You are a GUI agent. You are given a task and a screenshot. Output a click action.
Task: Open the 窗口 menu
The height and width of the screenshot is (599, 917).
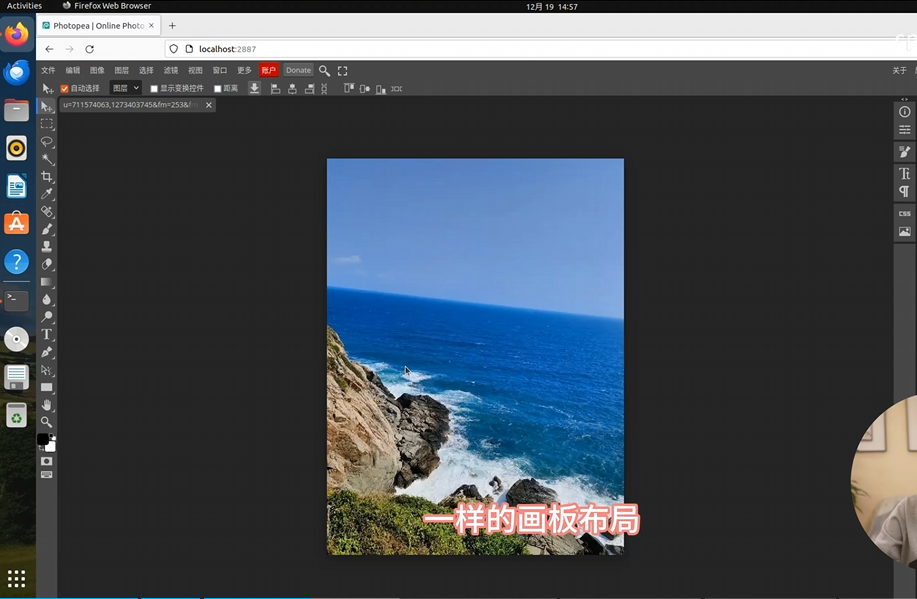220,71
